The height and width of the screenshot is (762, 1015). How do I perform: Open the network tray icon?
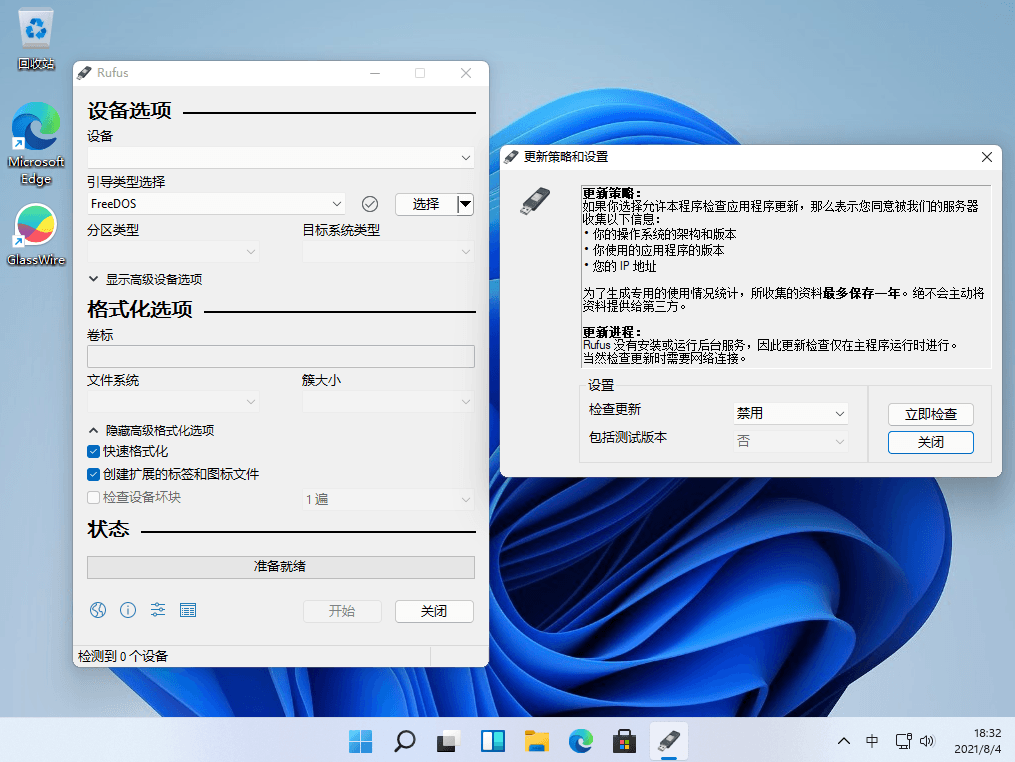pos(903,741)
